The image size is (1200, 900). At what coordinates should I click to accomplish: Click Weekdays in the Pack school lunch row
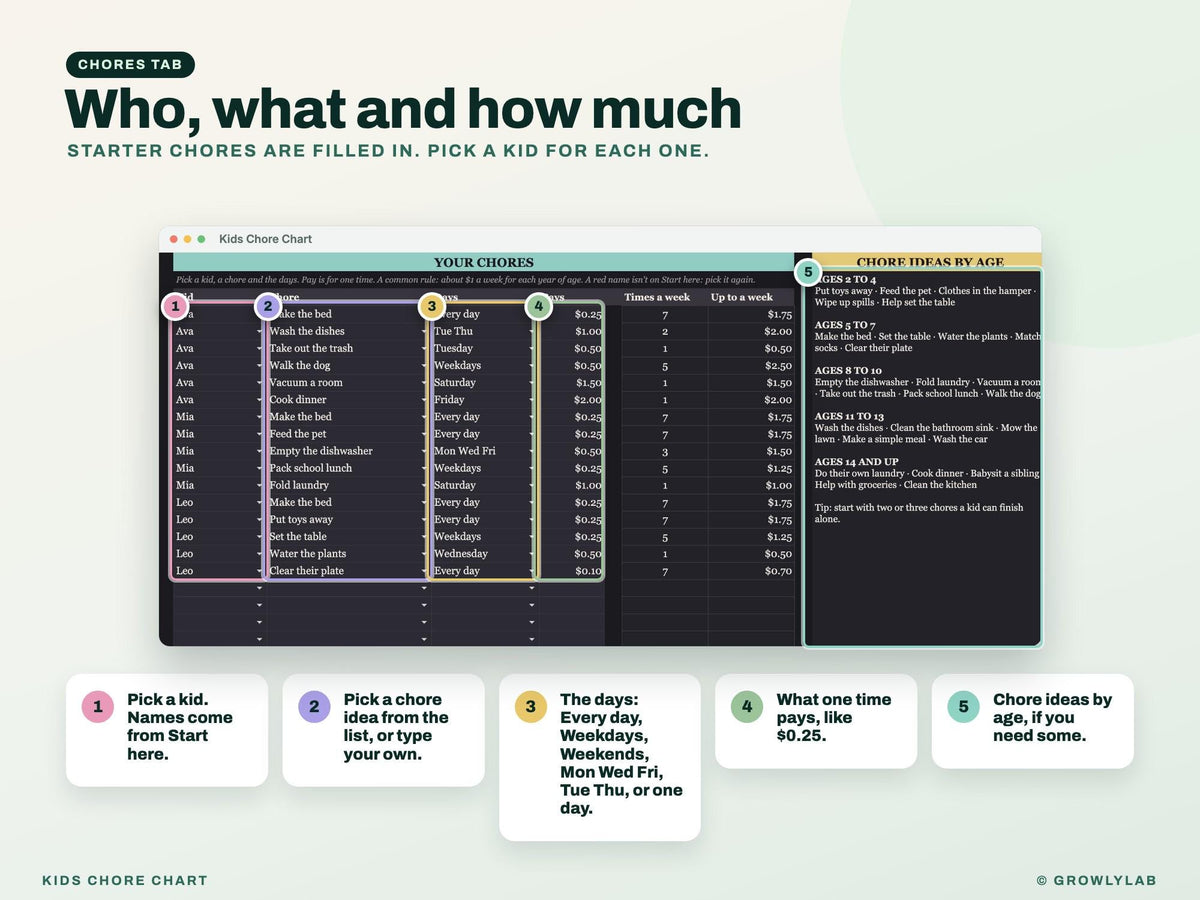pyautogui.click(x=457, y=468)
